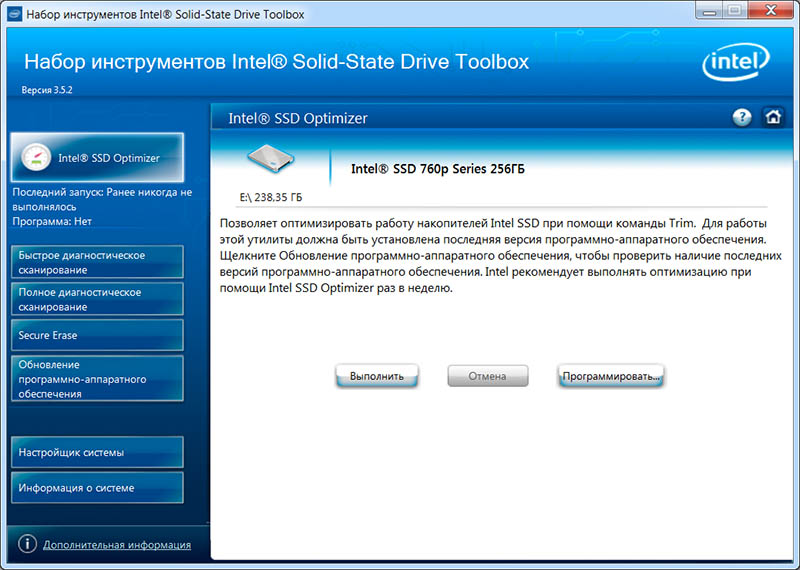
Task: Open Информация о системе
Action: click(97, 488)
